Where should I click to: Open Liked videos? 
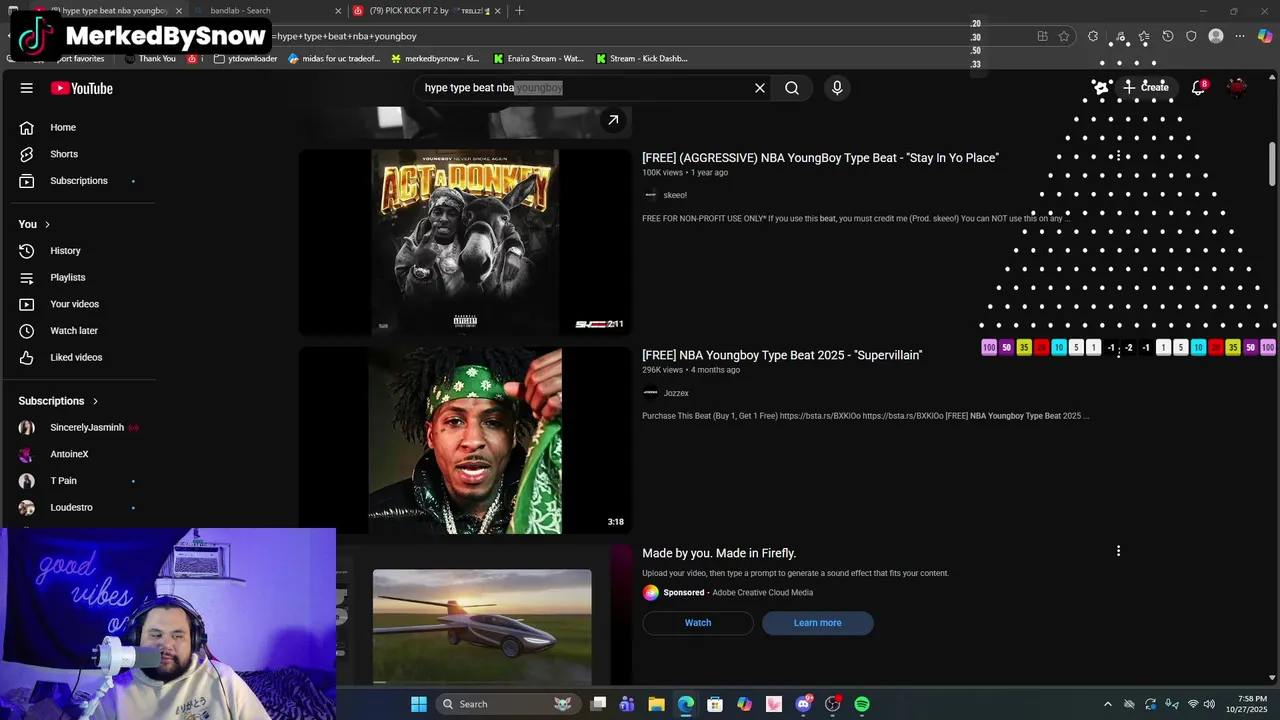click(x=78, y=357)
